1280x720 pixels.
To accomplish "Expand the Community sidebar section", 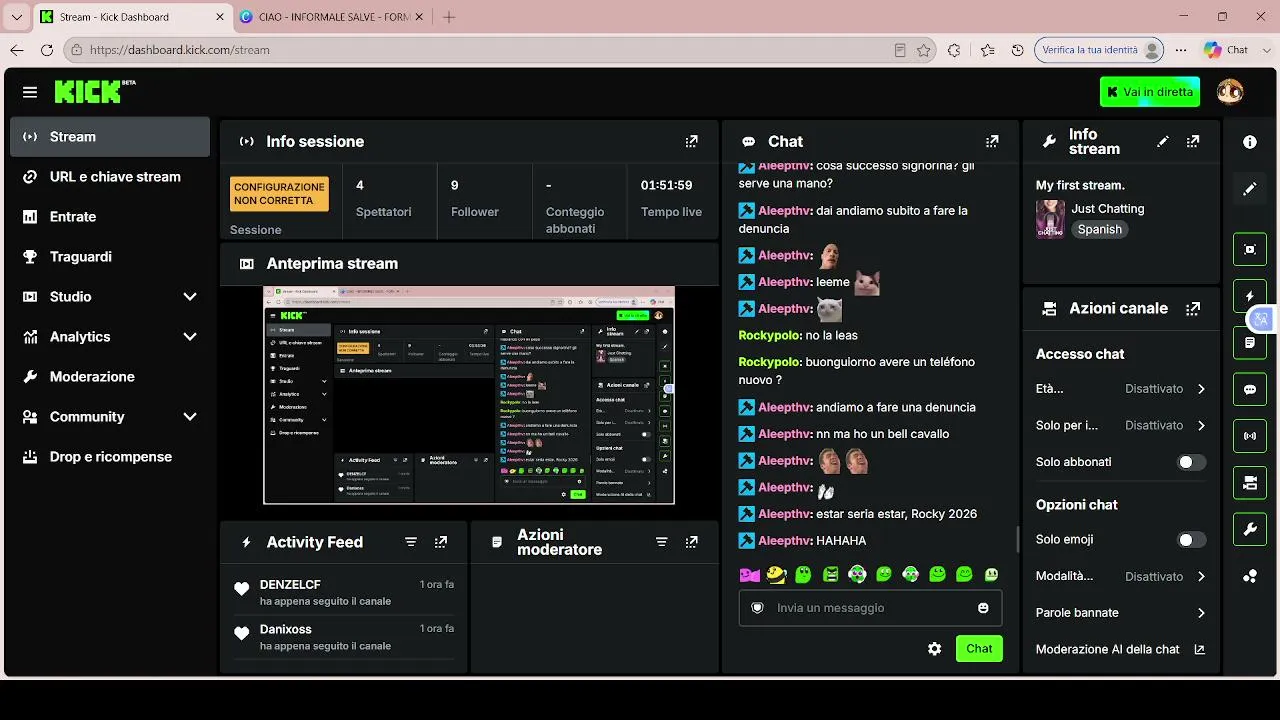I will coord(110,417).
